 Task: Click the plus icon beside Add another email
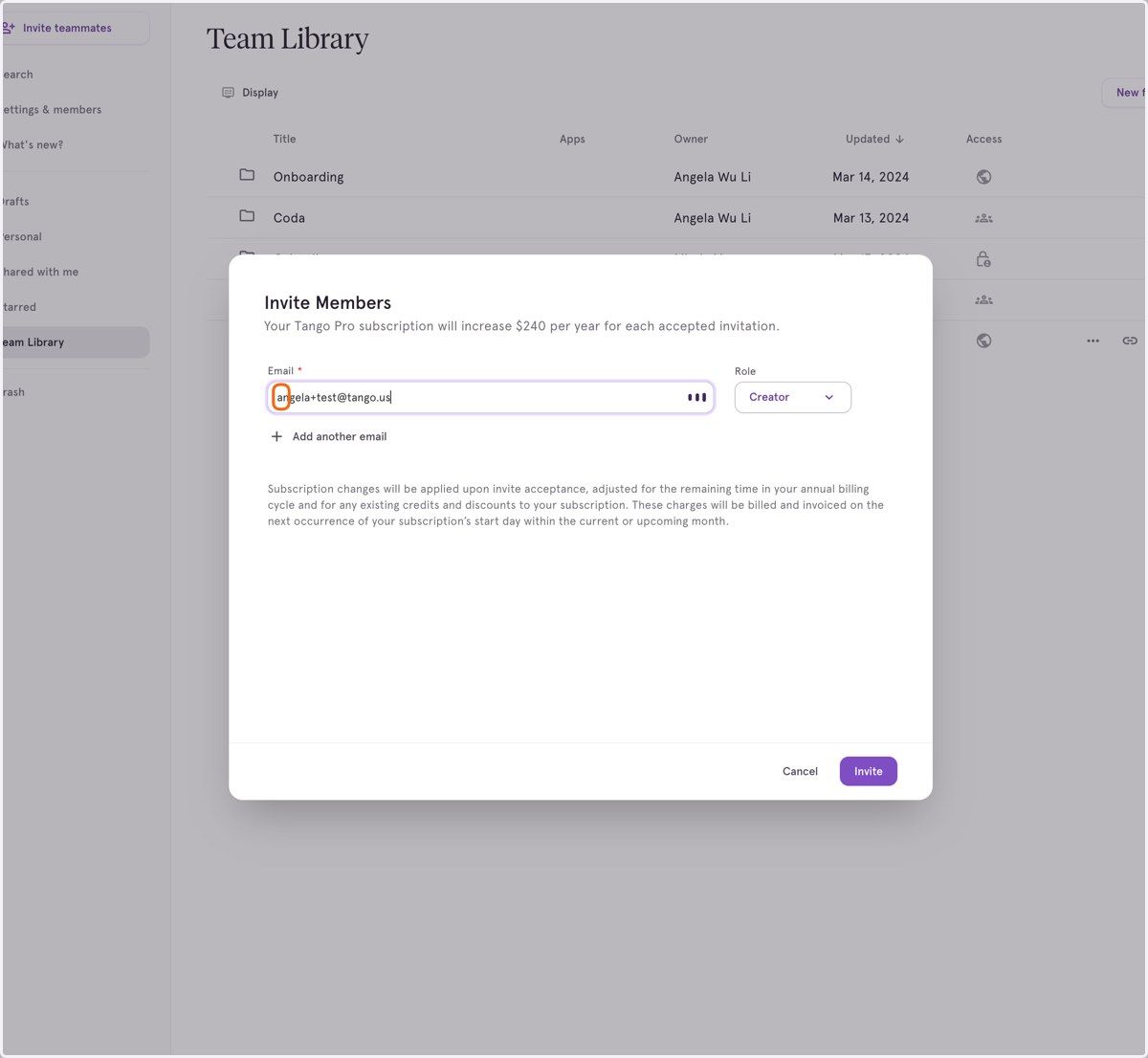pyautogui.click(x=276, y=436)
